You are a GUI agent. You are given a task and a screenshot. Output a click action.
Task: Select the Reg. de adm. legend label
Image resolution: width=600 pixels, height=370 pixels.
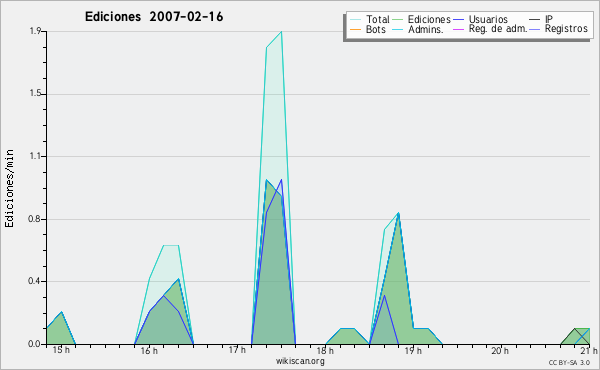pyautogui.click(x=498, y=29)
